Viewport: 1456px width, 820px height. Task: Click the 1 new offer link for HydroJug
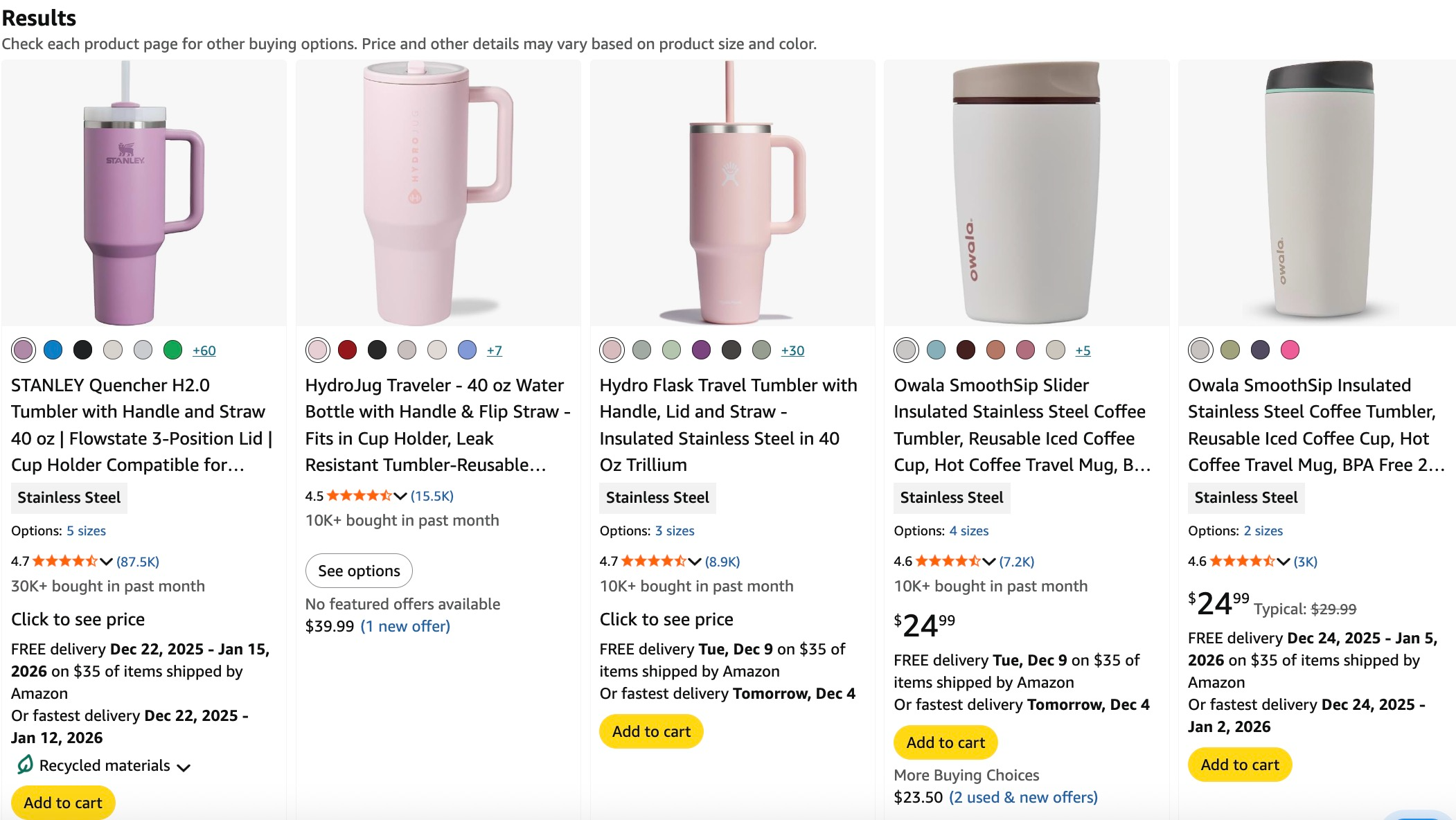point(405,626)
